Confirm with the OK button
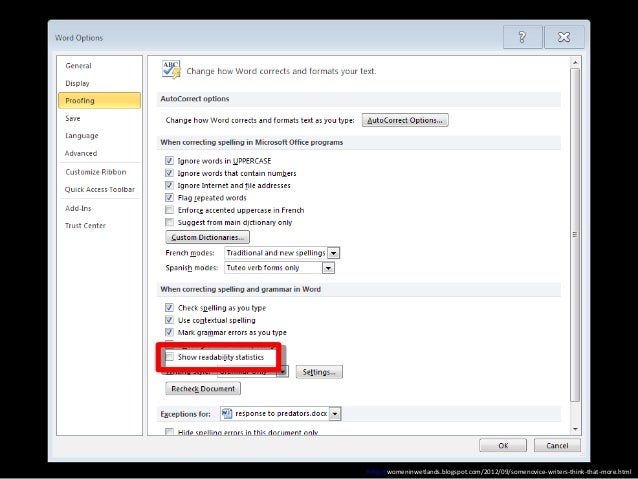Image resolution: width=638 pixels, height=479 pixels. pos(503,445)
